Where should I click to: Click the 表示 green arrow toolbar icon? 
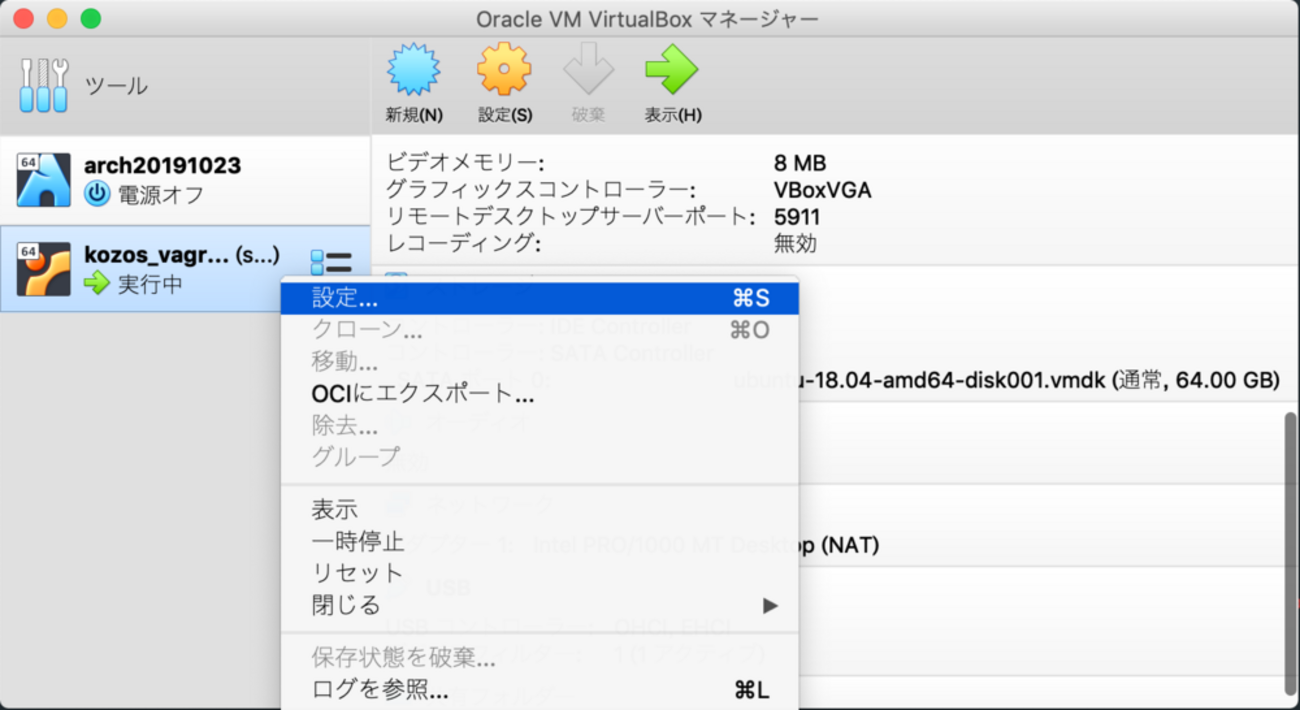[x=672, y=70]
